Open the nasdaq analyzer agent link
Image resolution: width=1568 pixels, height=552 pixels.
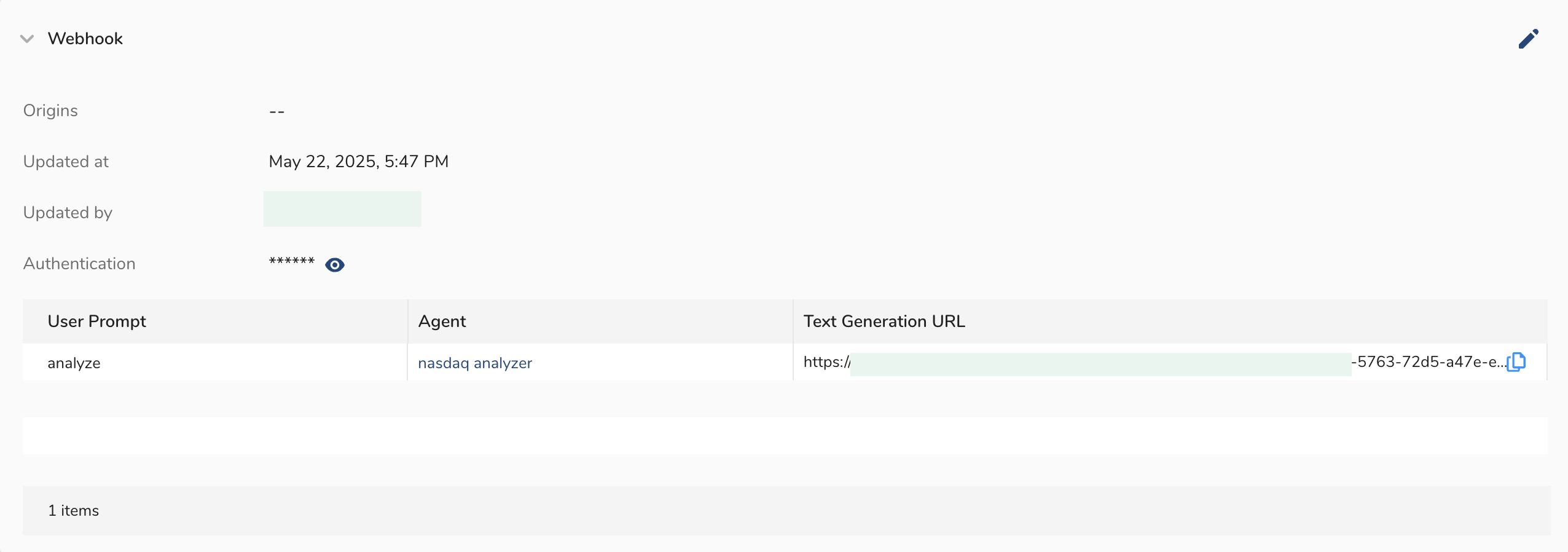pyautogui.click(x=474, y=363)
